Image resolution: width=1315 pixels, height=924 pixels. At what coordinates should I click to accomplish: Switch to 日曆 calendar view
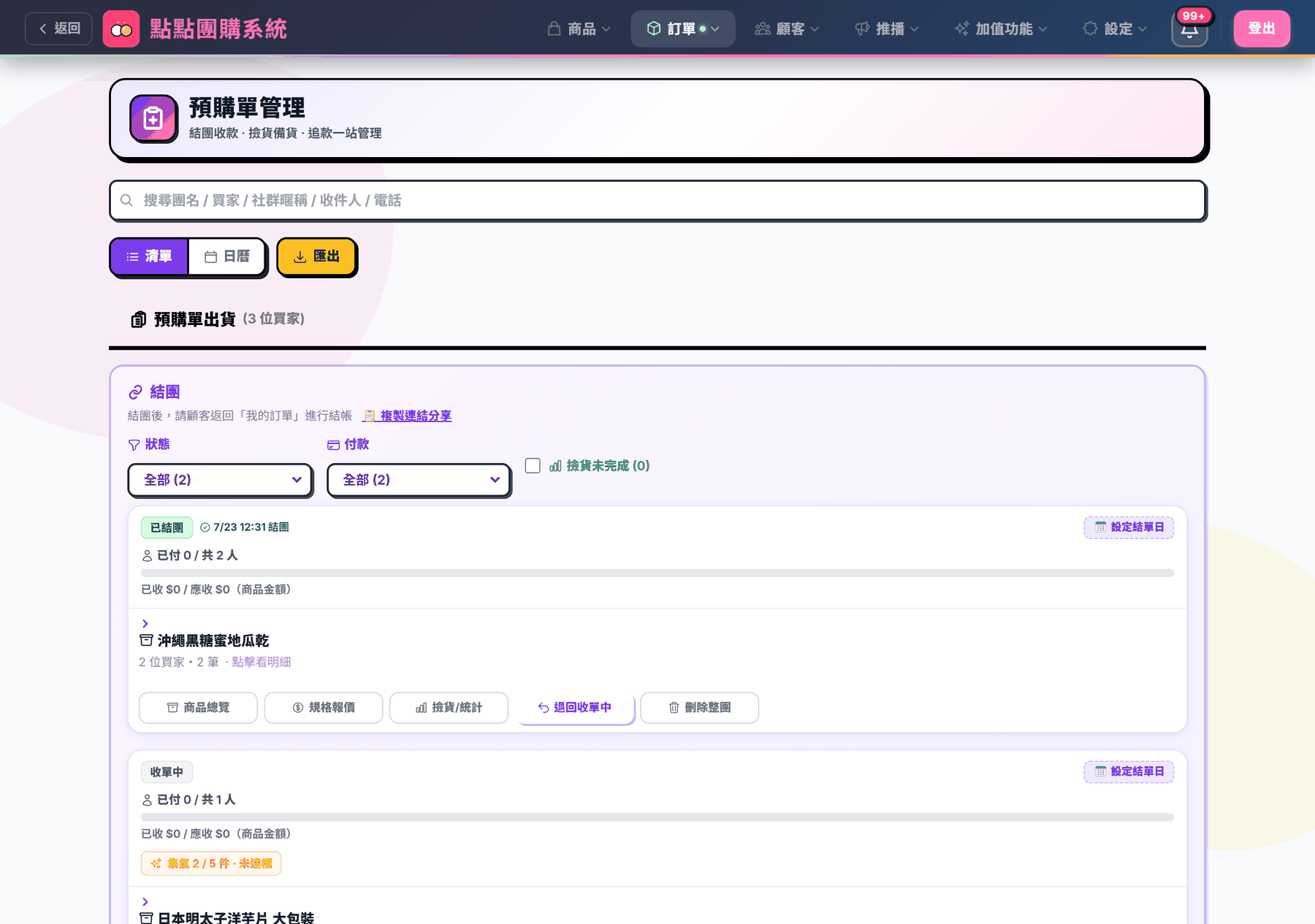coord(227,256)
